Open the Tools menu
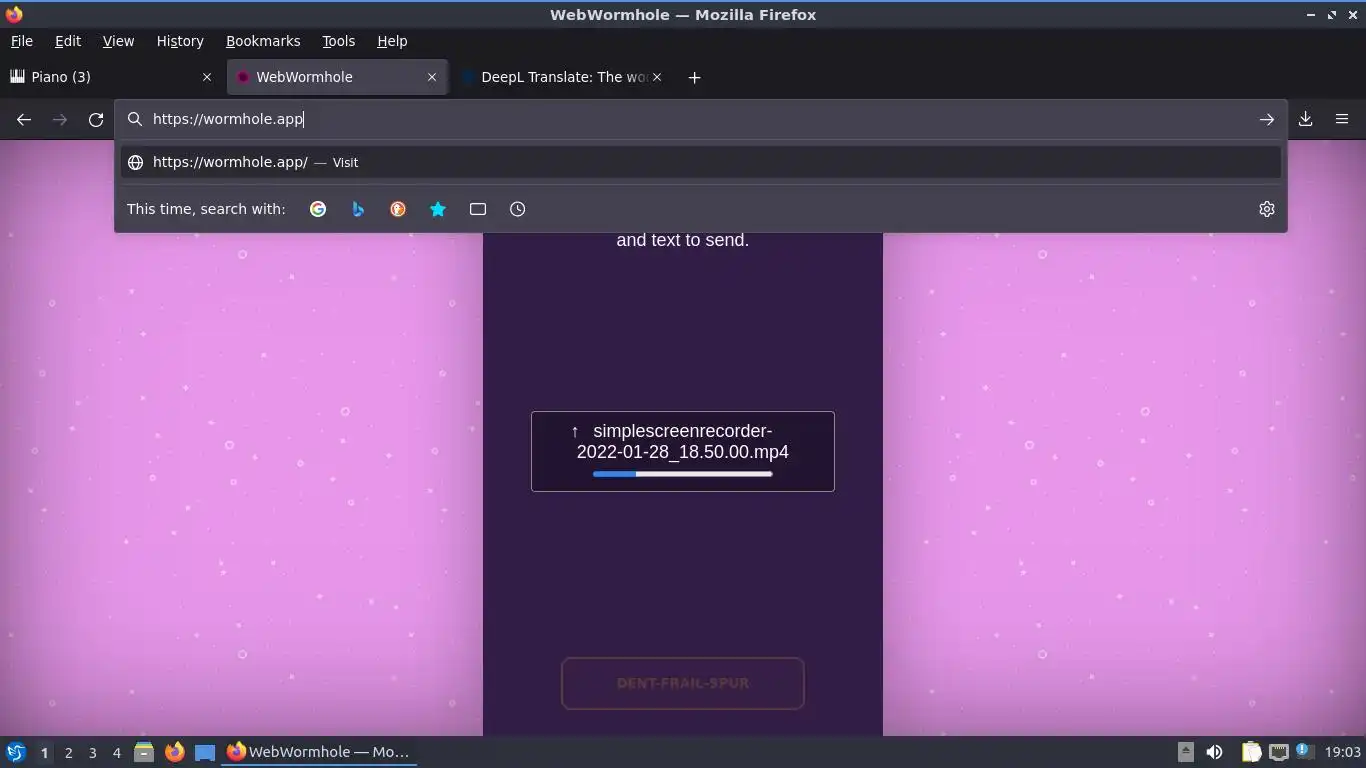The width and height of the screenshot is (1366, 768). 338,41
